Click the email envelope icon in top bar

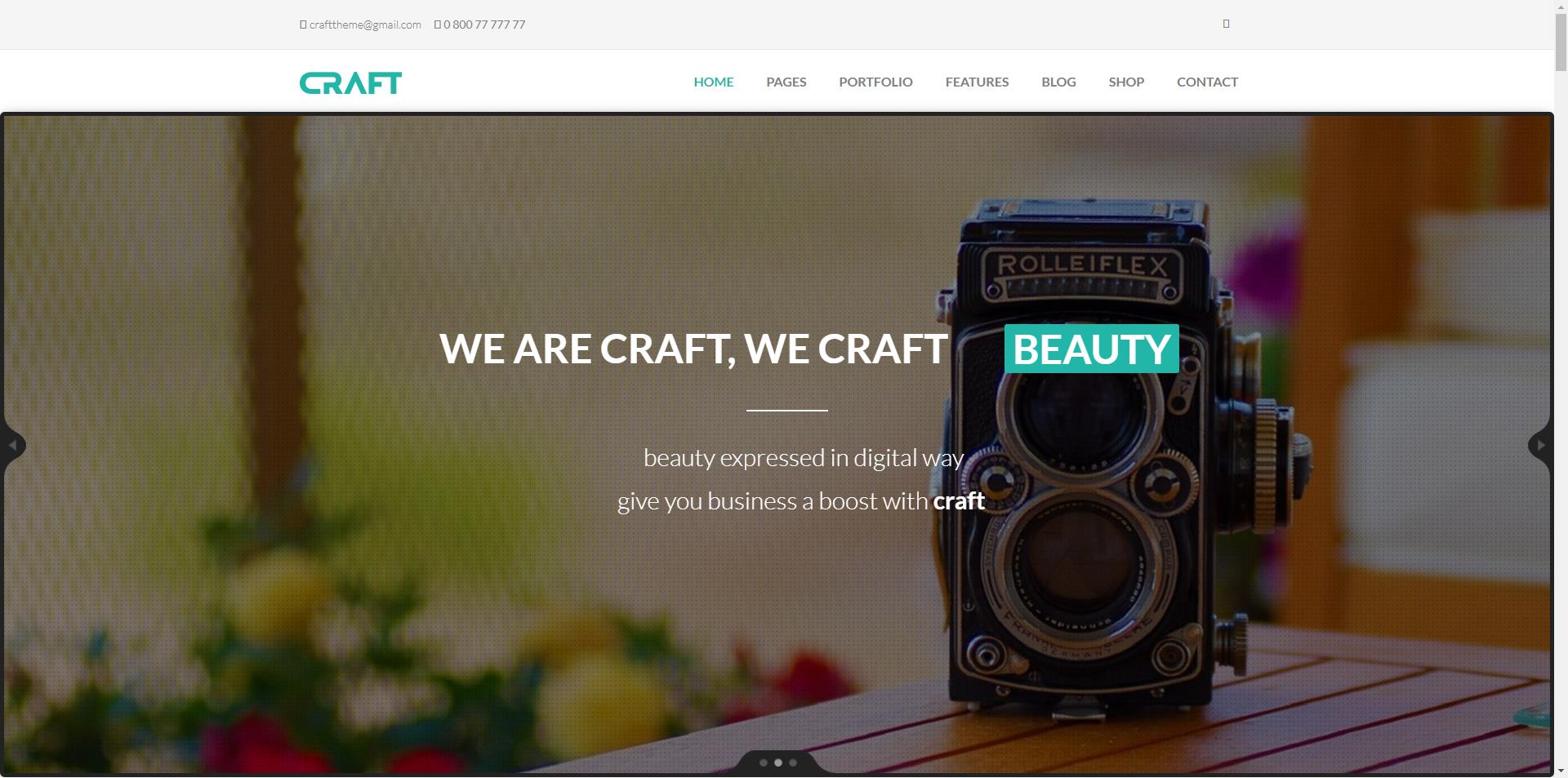(x=303, y=24)
